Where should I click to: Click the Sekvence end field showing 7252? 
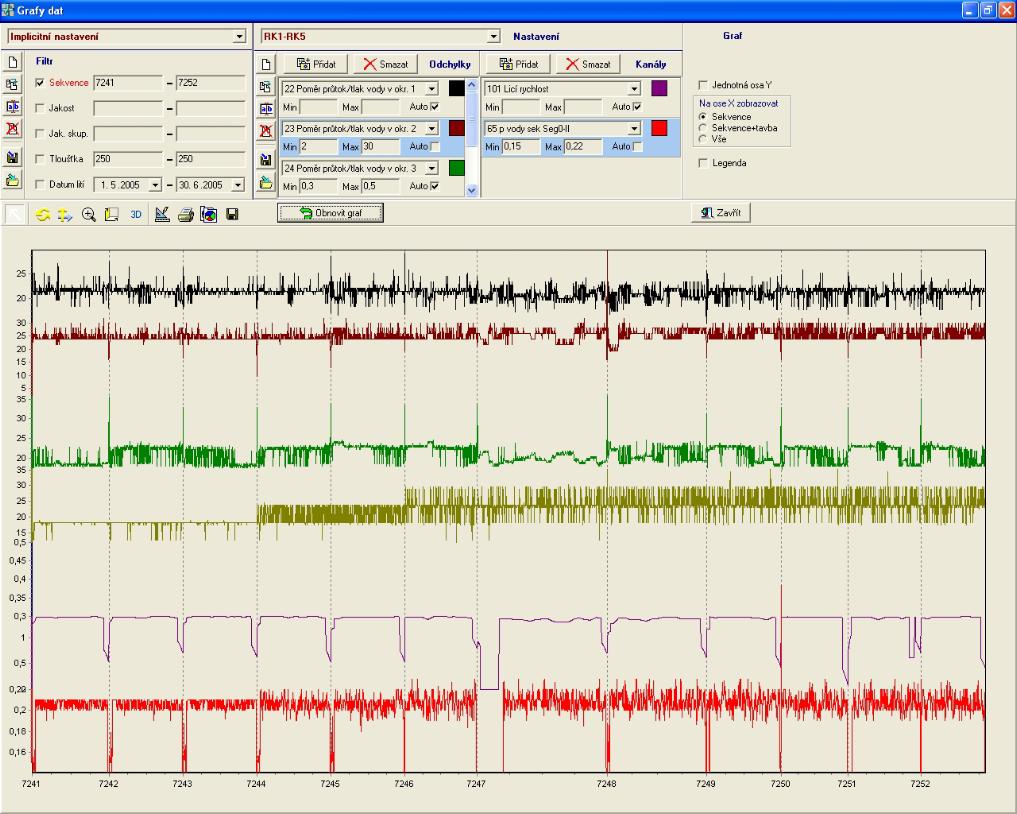tap(211, 83)
